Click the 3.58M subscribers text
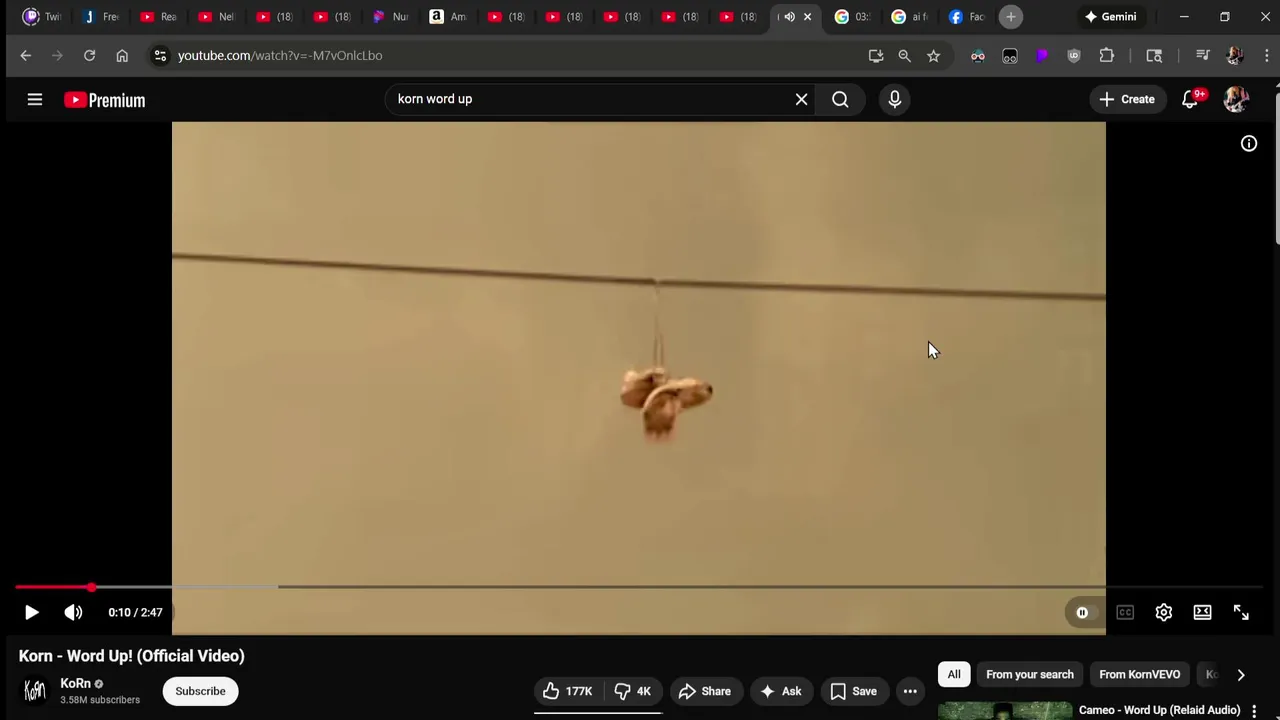 (x=100, y=700)
